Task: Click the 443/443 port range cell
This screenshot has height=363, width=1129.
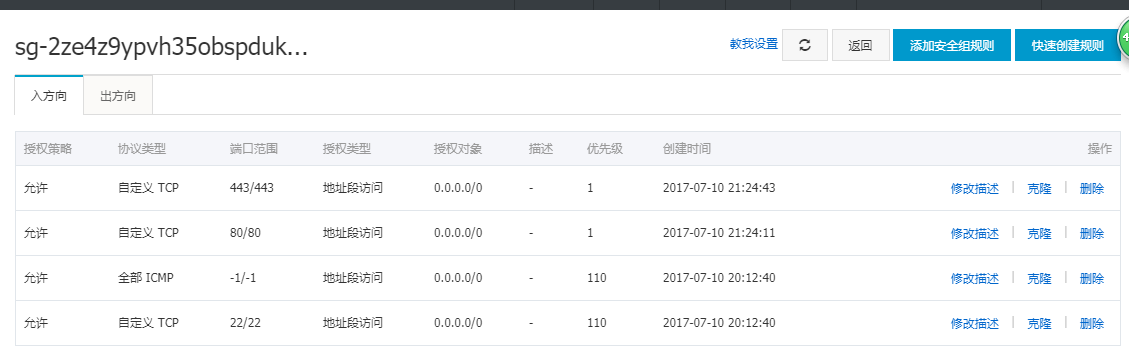Action: 252,188
